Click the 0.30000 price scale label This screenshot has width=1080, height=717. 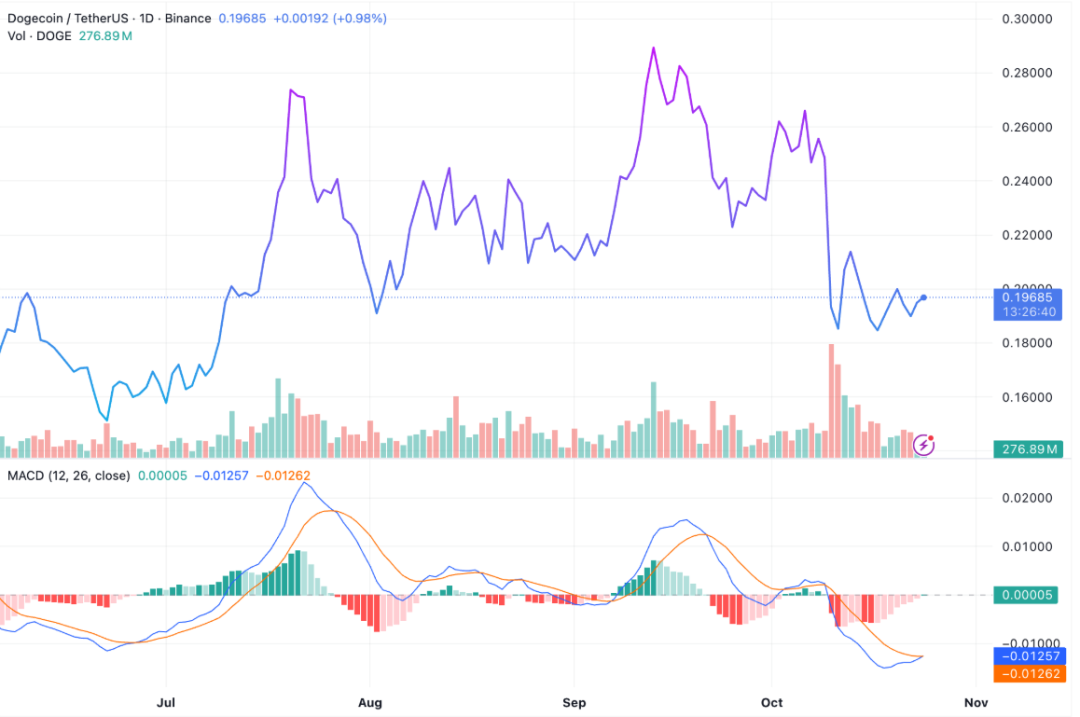pos(1029,19)
